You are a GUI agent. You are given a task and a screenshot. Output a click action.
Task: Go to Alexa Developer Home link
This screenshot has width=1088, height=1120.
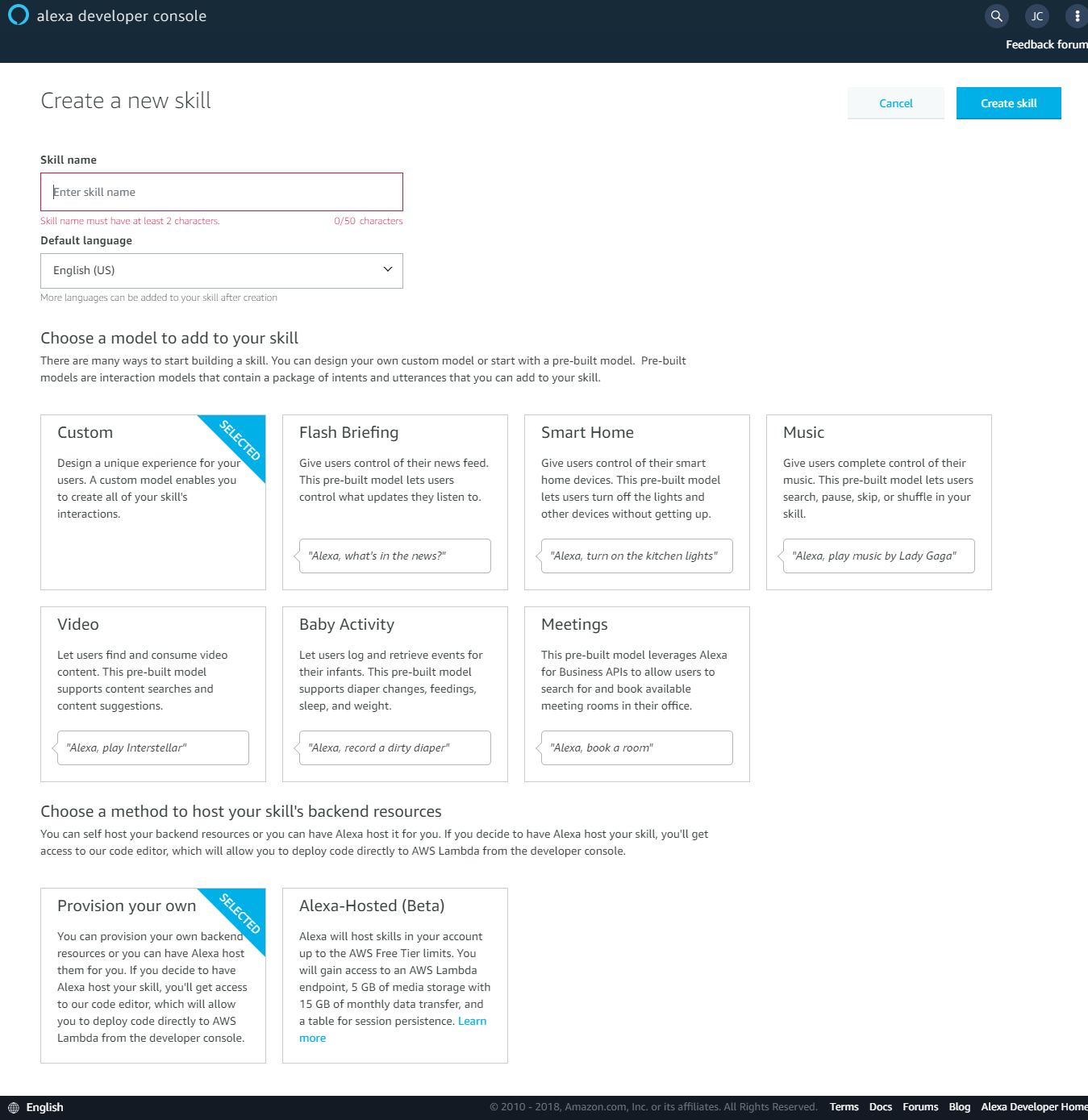1034,1107
